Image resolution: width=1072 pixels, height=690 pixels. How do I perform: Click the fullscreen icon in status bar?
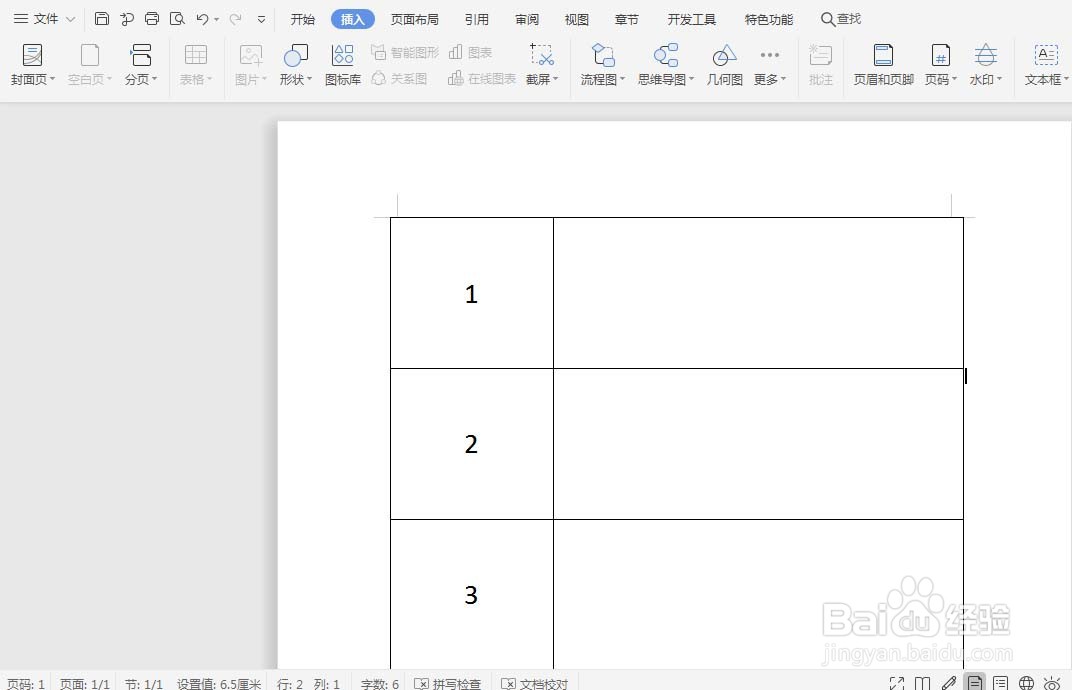point(897,682)
